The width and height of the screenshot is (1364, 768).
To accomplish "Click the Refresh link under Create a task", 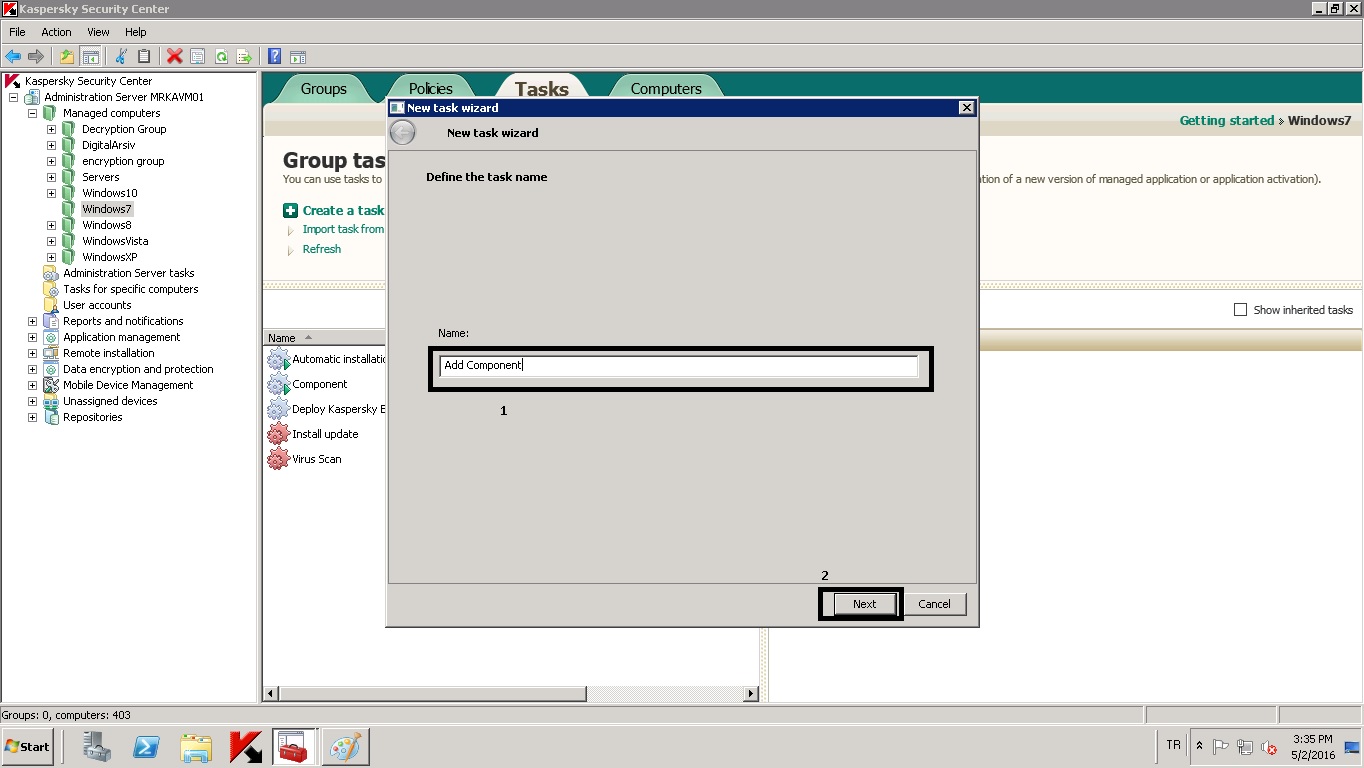I will tap(321, 249).
